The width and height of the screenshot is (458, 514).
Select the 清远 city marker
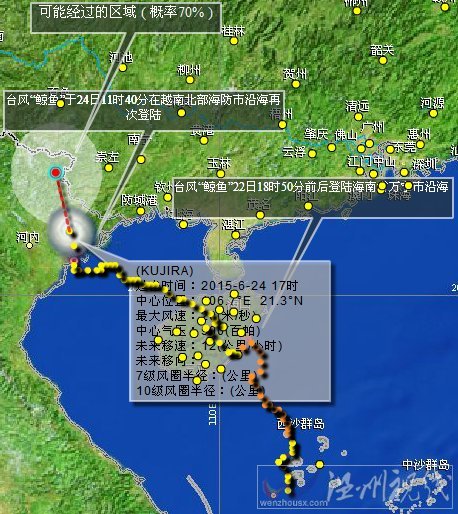[358, 117]
